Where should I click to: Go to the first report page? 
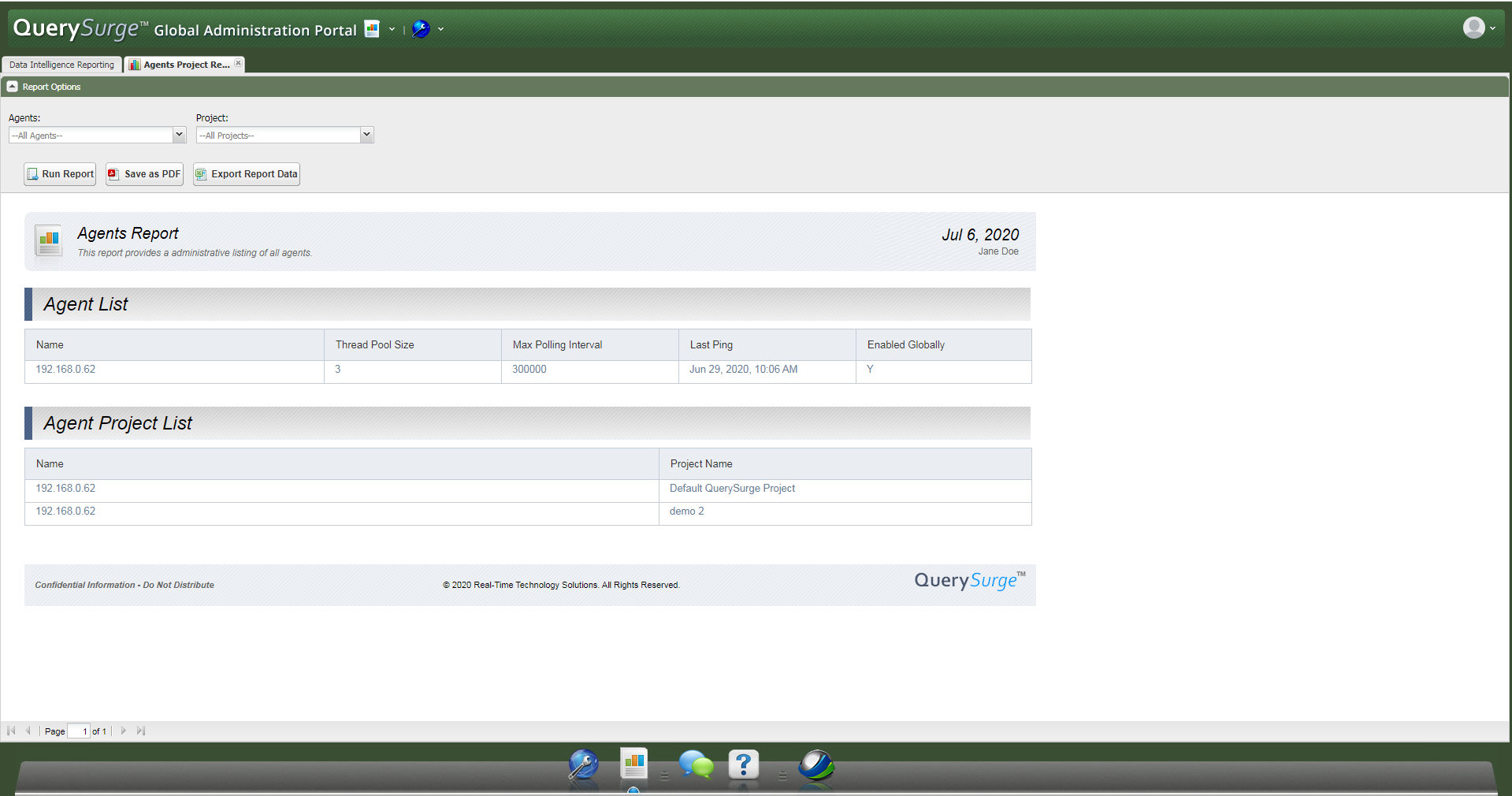[11, 731]
